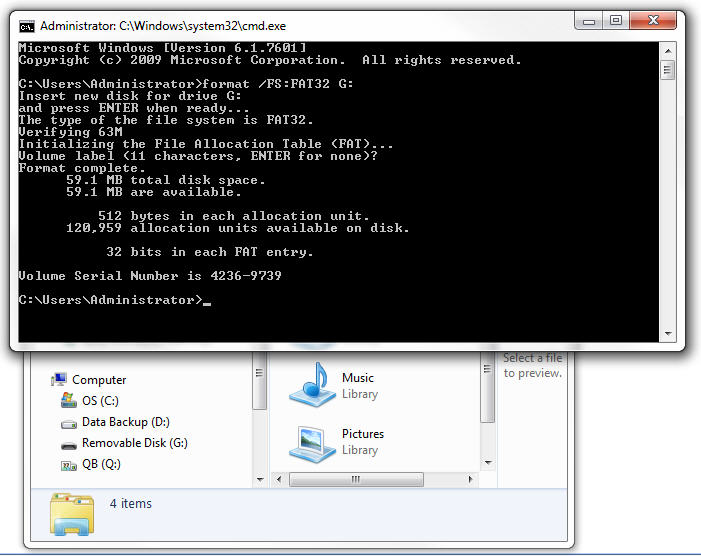Screen dimensions: 701x556
Task: Click the OS (C:) Windows drive icon
Action: pyautogui.click(x=68, y=400)
